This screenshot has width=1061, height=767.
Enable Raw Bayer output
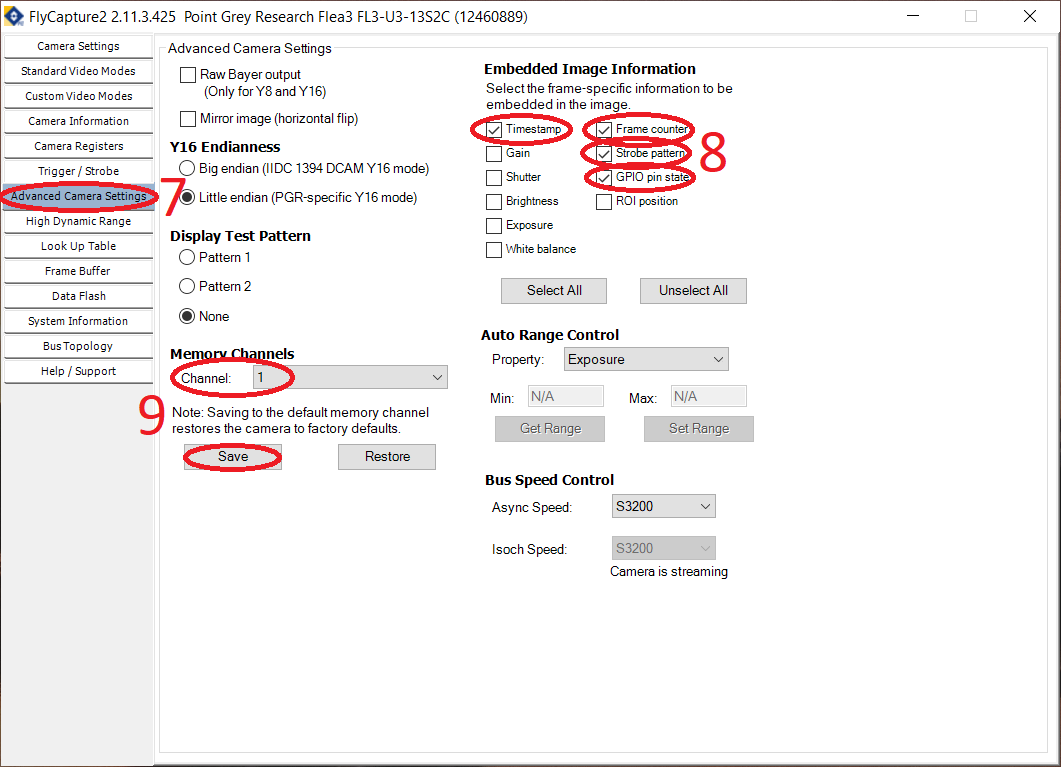(188, 75)
